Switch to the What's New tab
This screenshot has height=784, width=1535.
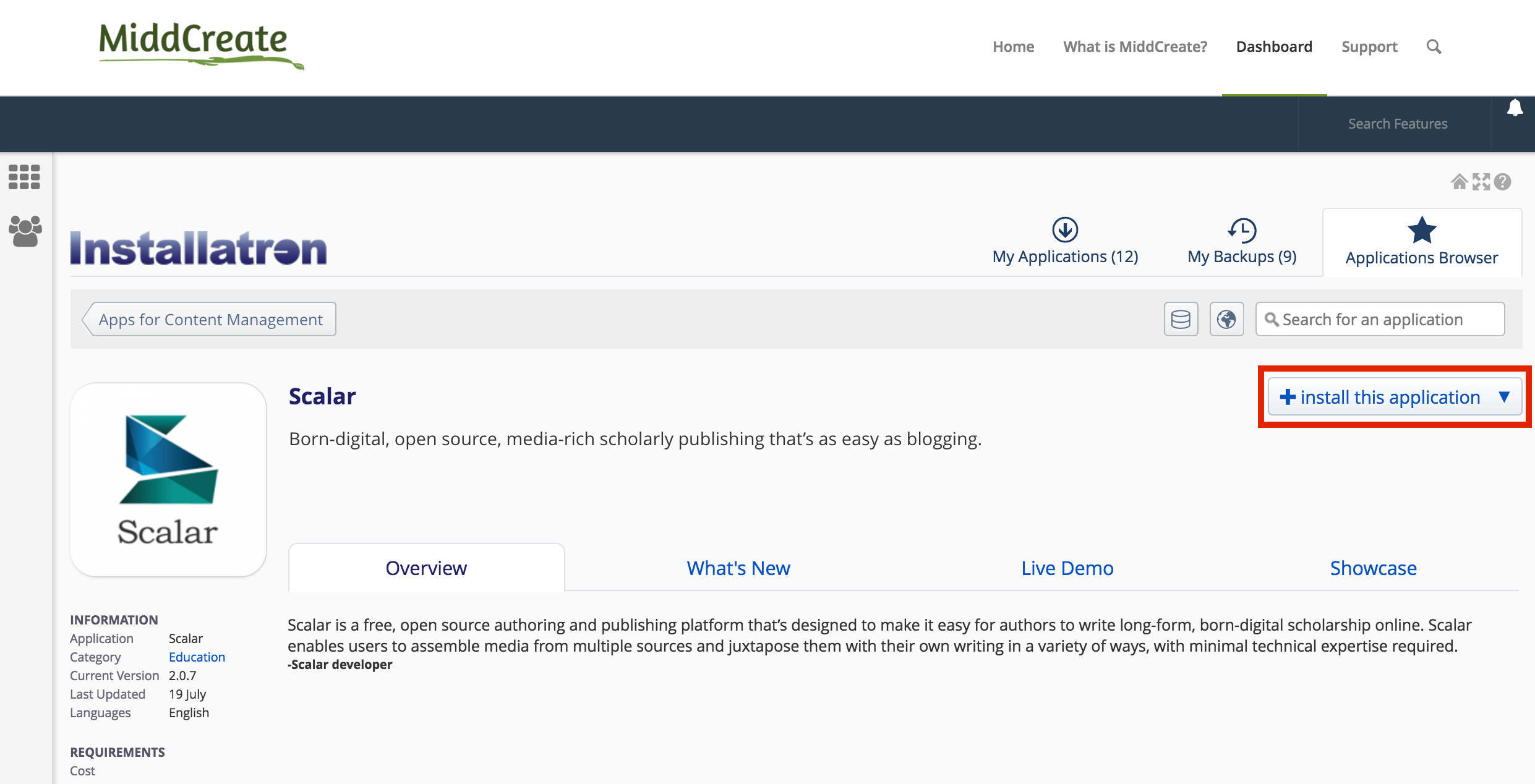tap(738, 568)
